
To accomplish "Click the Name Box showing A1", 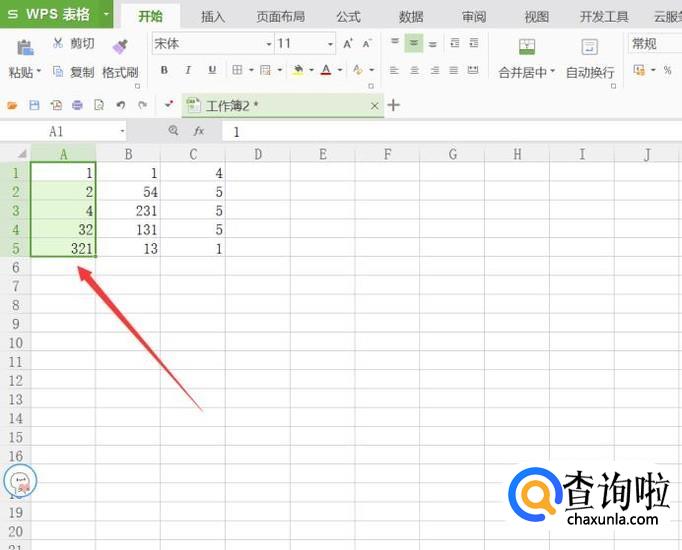I will [59, 132].
